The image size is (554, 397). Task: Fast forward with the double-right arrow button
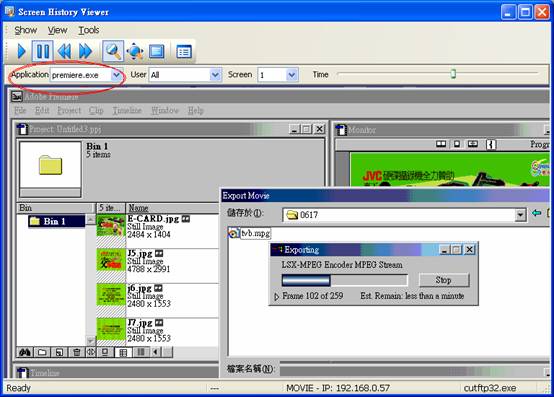tap(86, 52)
